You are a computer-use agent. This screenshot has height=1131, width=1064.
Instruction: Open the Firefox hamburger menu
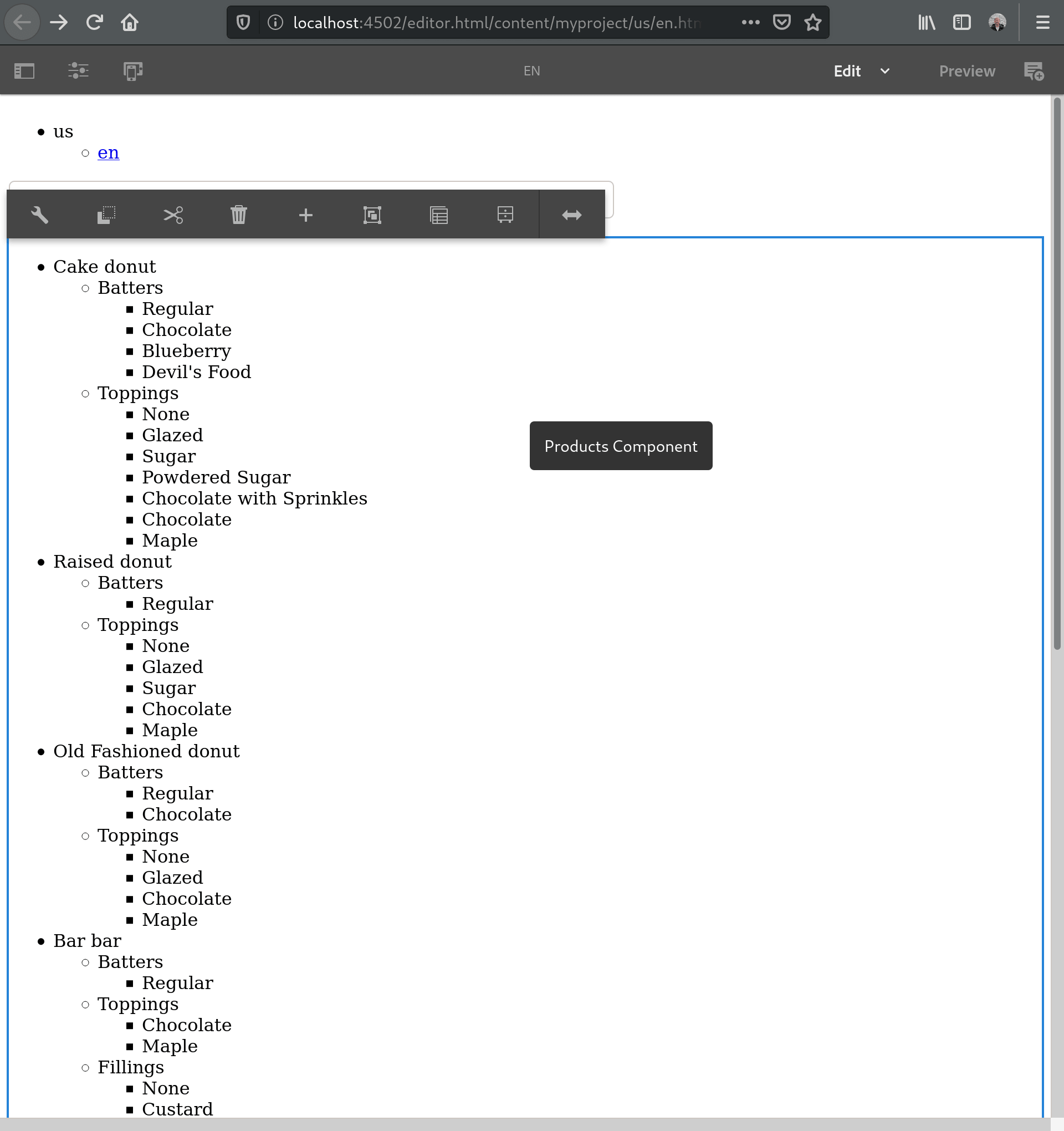(1043, 23)
